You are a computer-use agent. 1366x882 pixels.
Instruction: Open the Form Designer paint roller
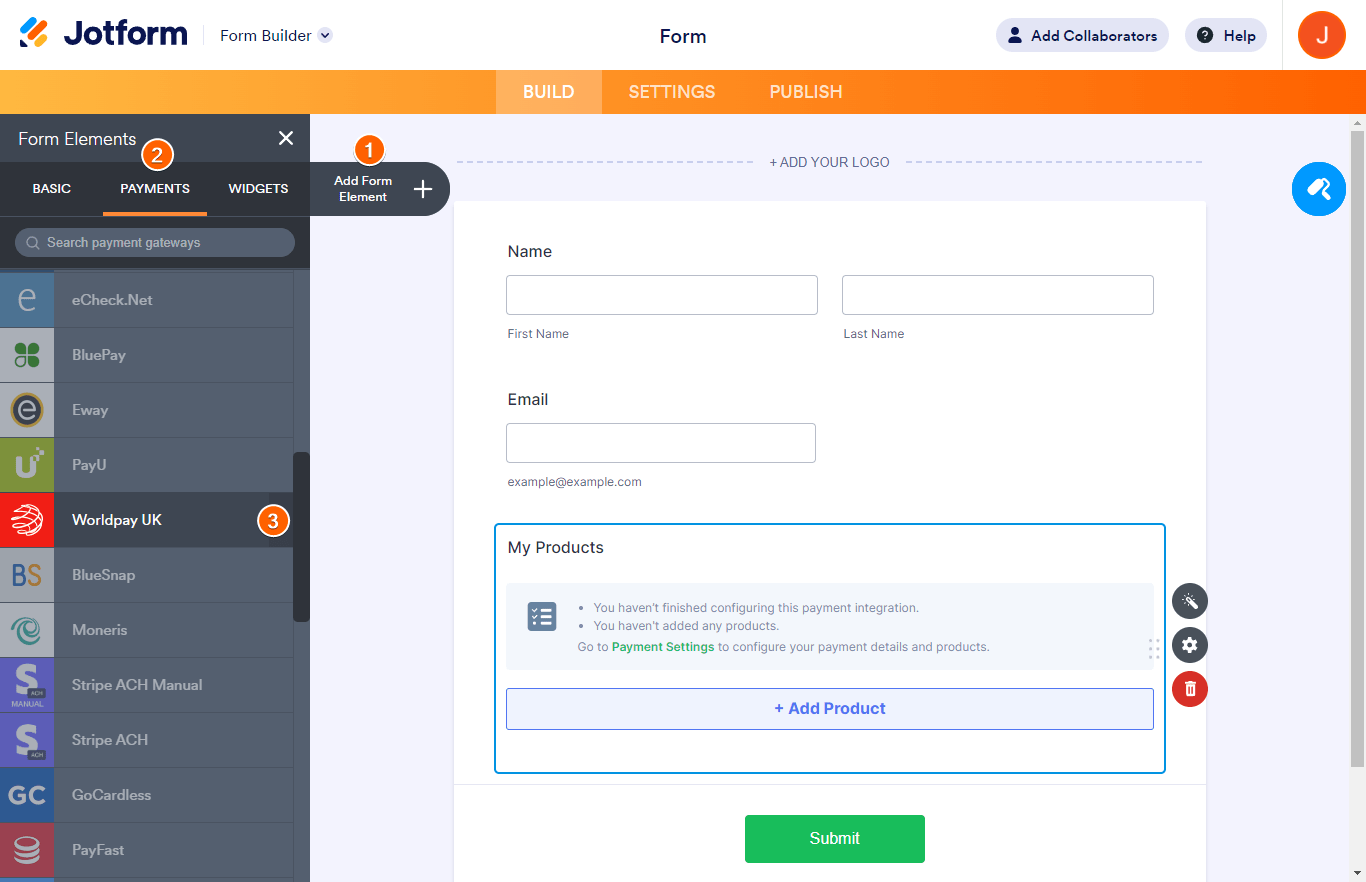pos(1319,189)
